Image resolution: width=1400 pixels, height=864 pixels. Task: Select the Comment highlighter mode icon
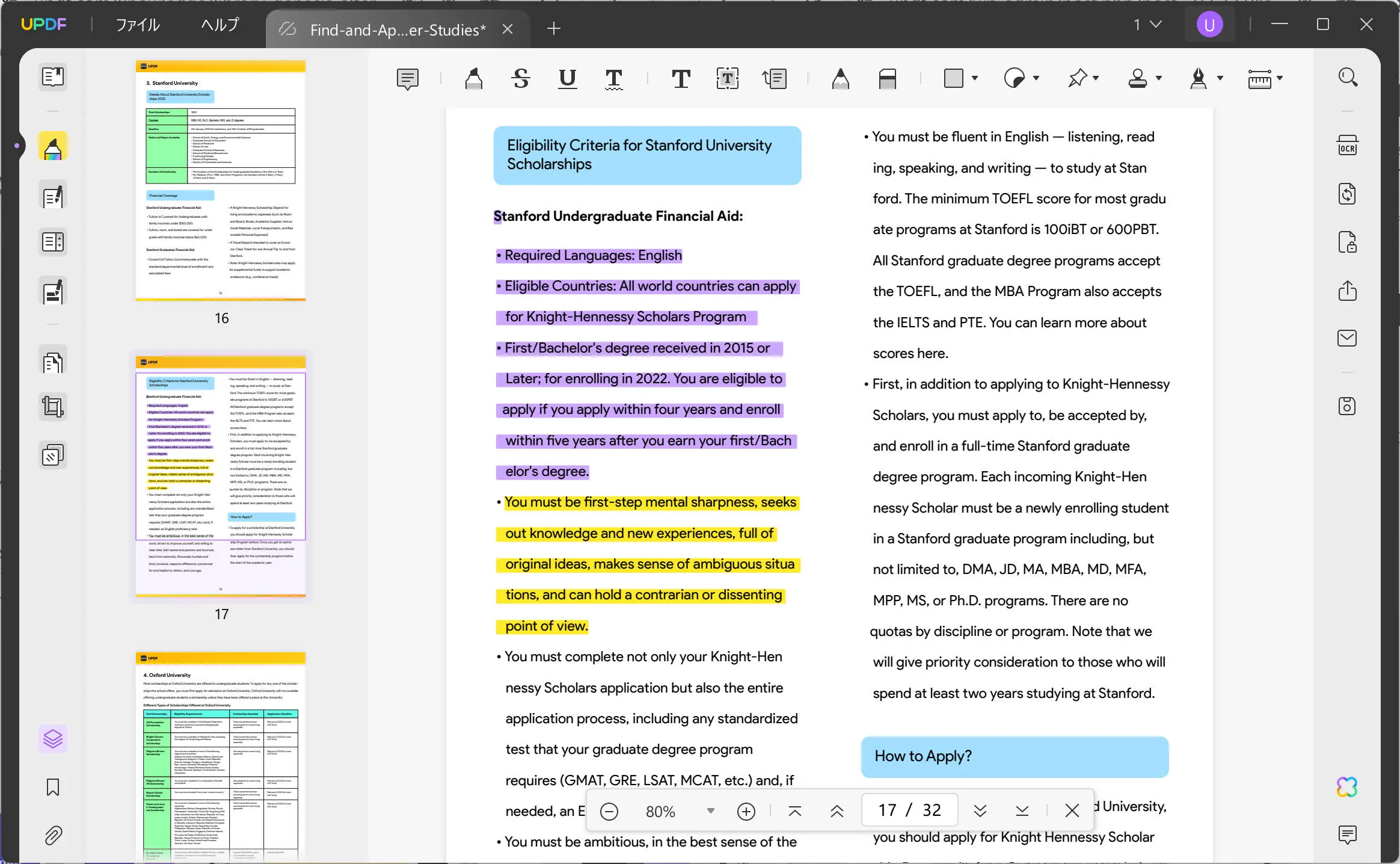tap(53, 147)
